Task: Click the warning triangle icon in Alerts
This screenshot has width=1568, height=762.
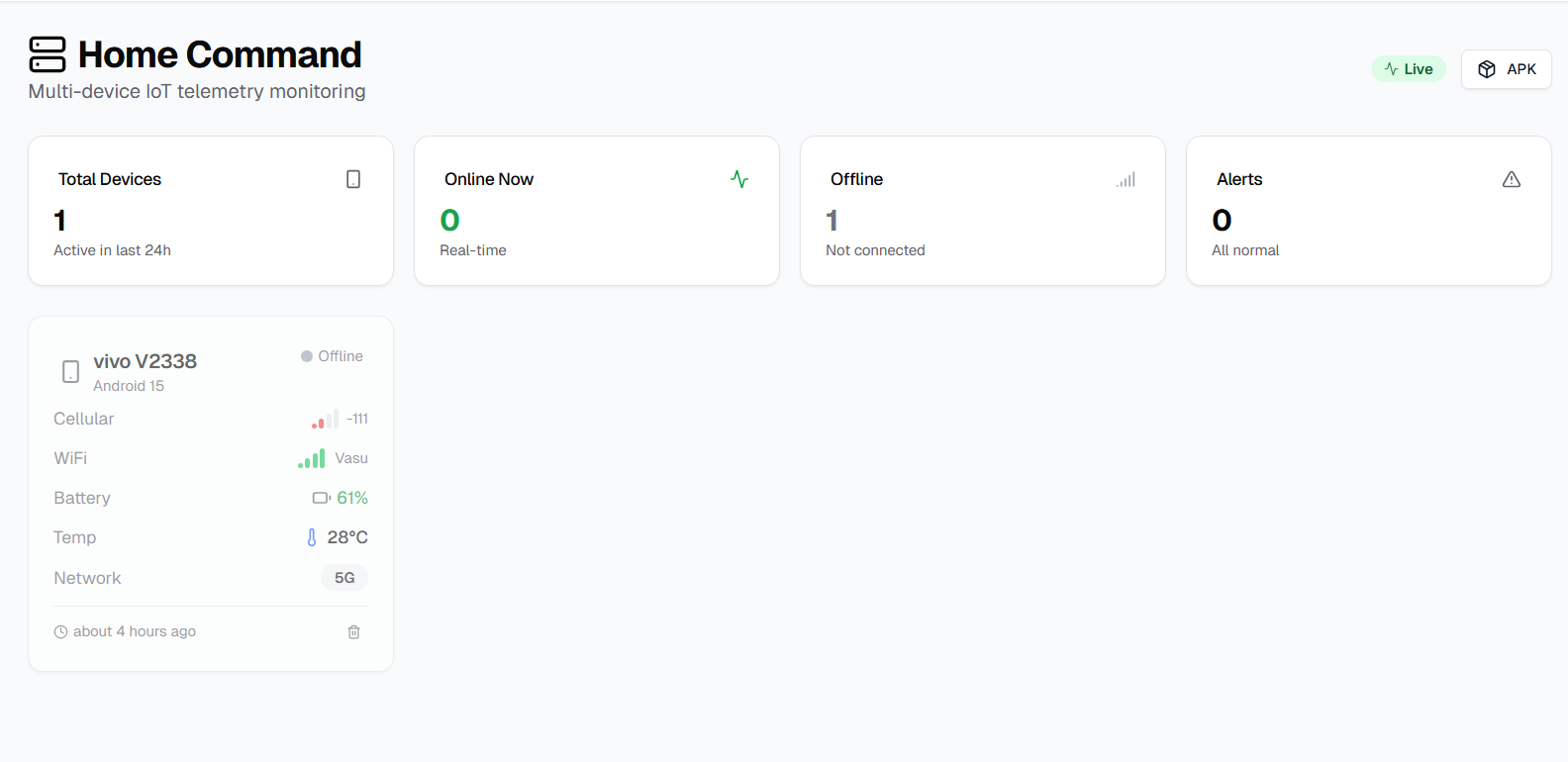Action: [x=1511, y=179]
